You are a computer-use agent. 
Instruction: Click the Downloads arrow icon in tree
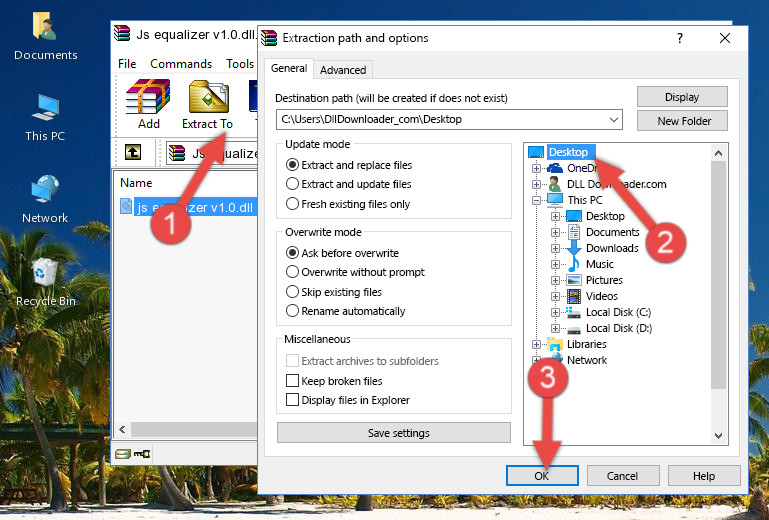point(573,248)
